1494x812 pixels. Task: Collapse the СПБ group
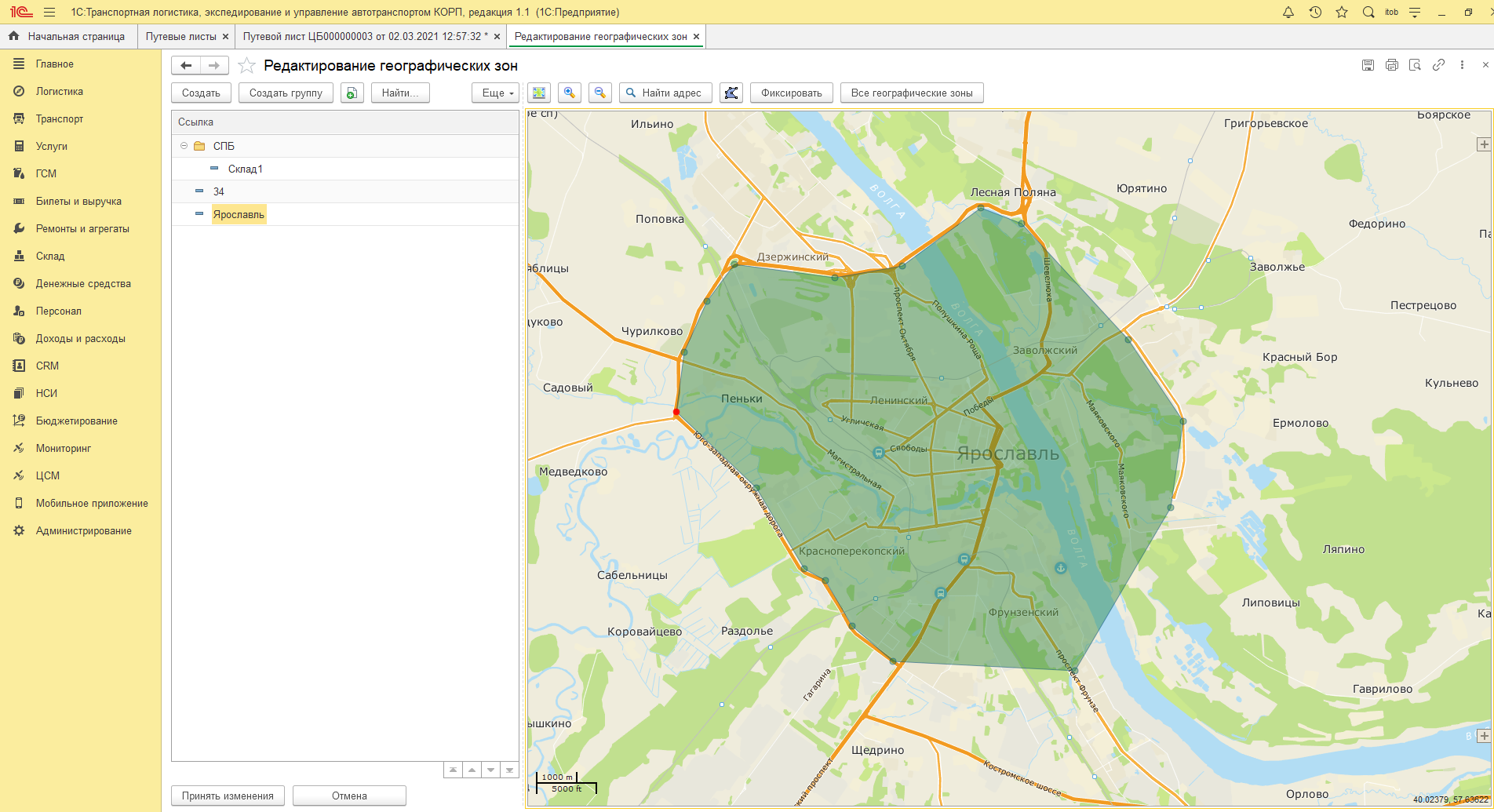(x=184, y=146)
